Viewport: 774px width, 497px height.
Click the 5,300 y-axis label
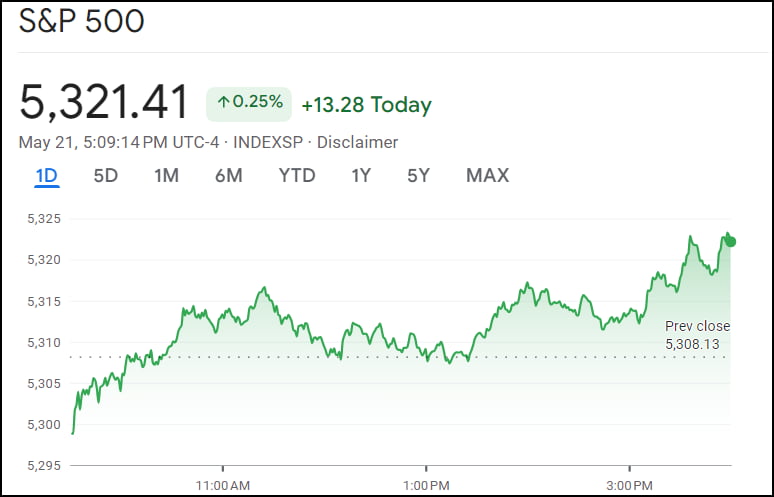pyautogui.click(x=44, y=424)
